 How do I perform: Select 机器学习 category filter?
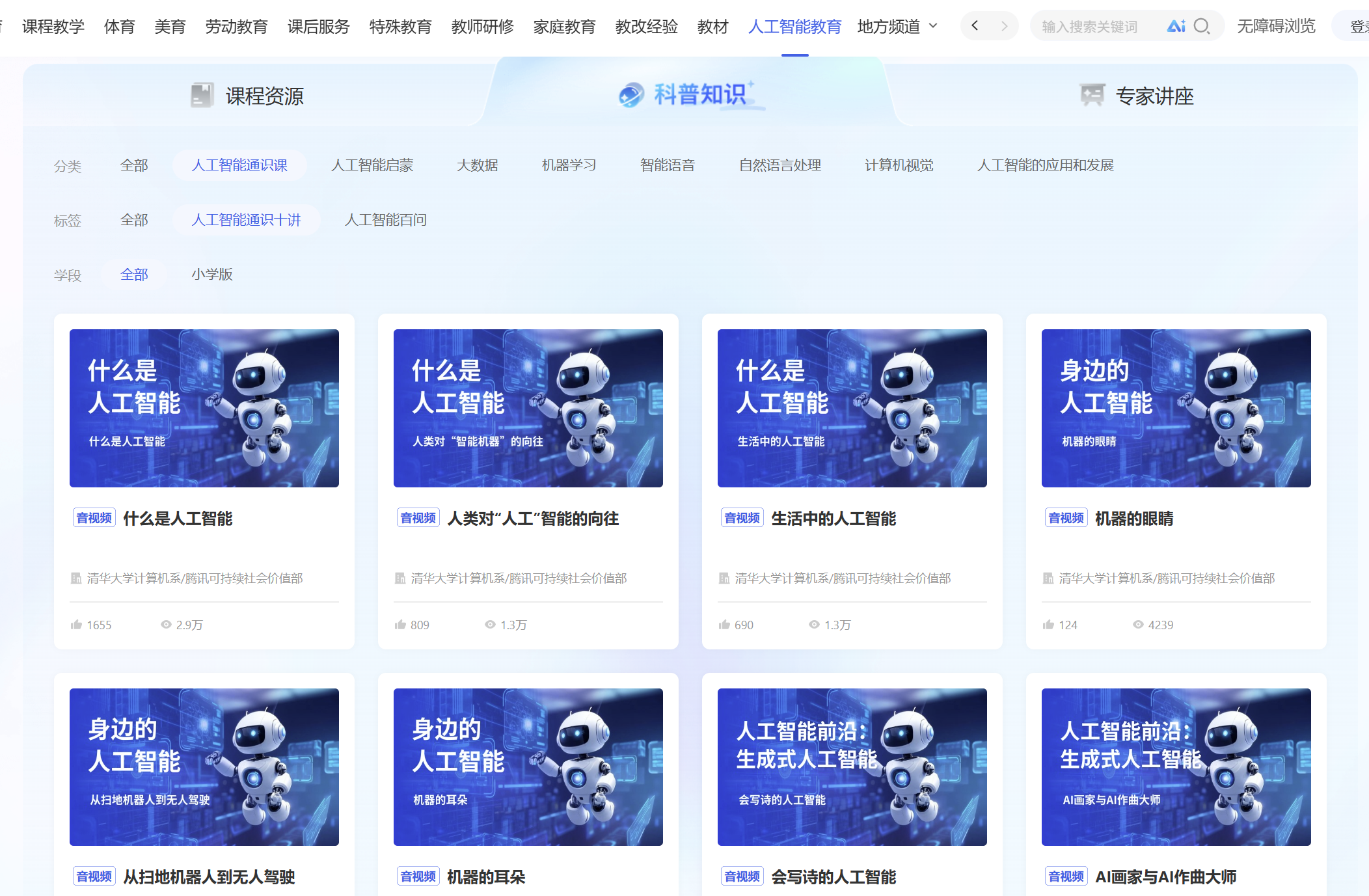coord(569,165)
